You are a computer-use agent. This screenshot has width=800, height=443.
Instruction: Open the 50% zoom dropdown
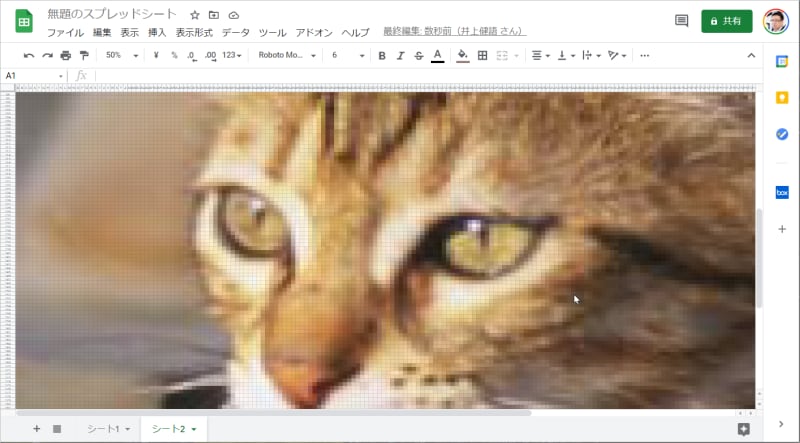coord(122,55)
